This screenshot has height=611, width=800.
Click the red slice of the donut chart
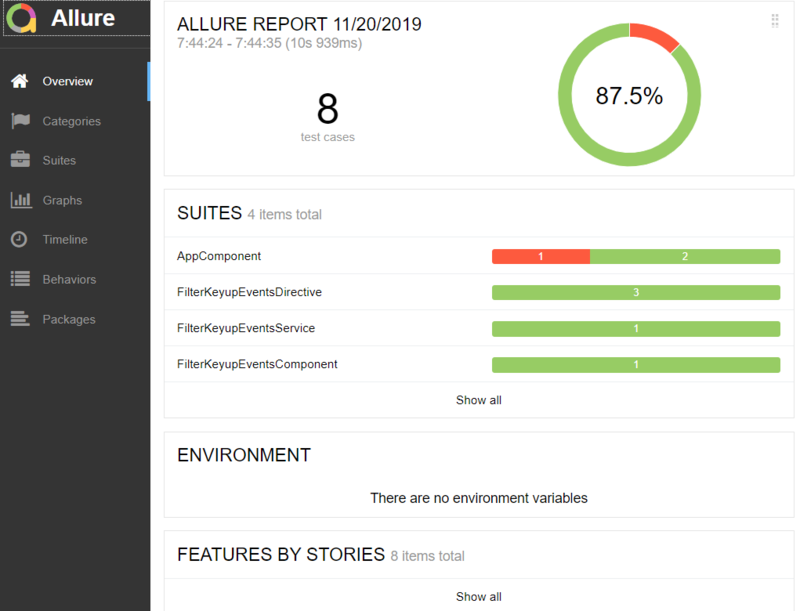[x=654, y=36]
